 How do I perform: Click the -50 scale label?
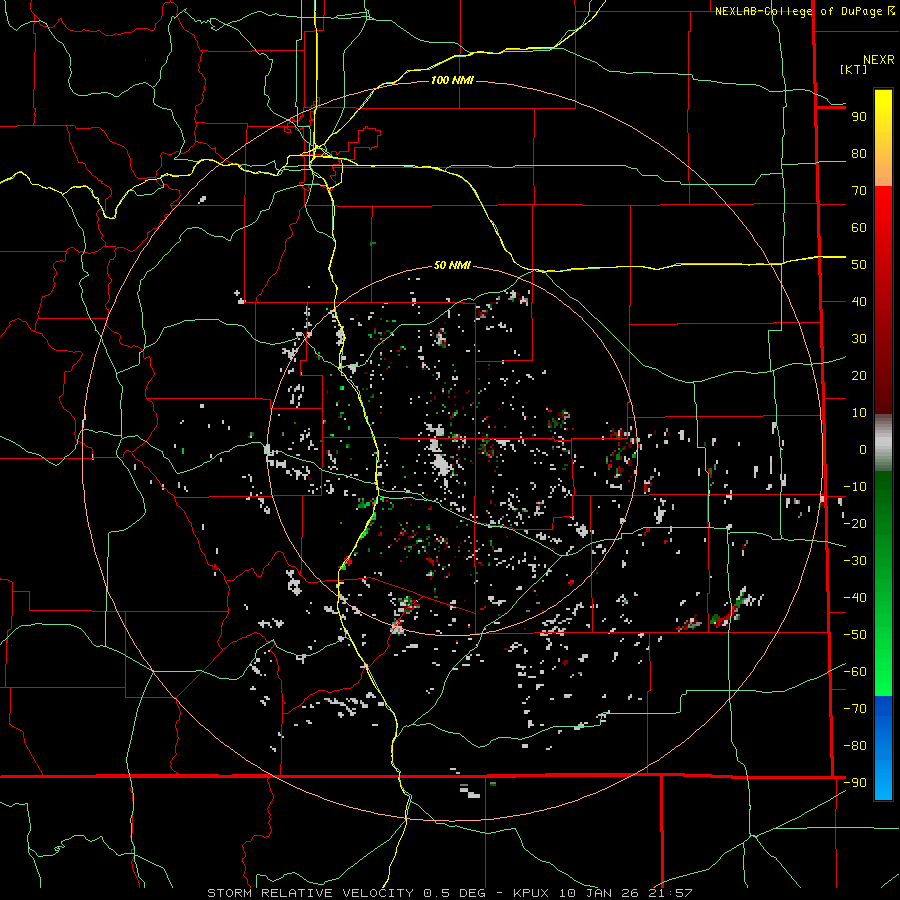[x=855, y=635]
